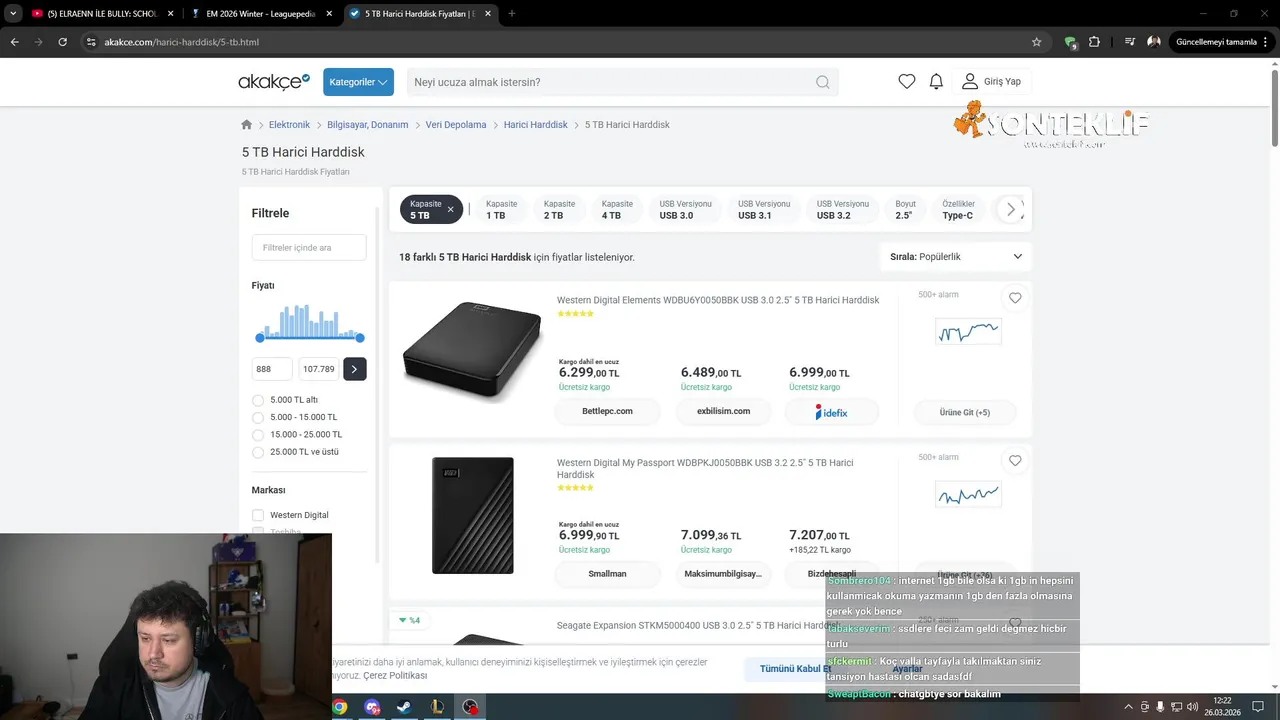Open site information icon in address bar
The width and height of the screenshot is (1280, 720).
[90, 42]
